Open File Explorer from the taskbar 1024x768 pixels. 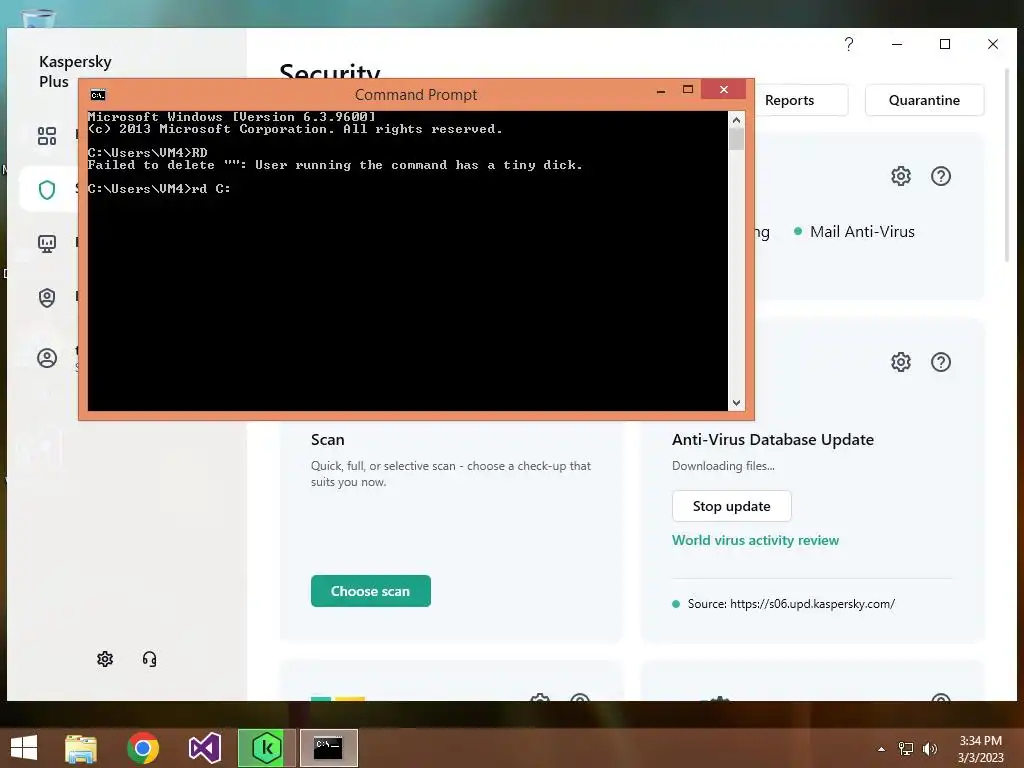(x=81, y=748)
